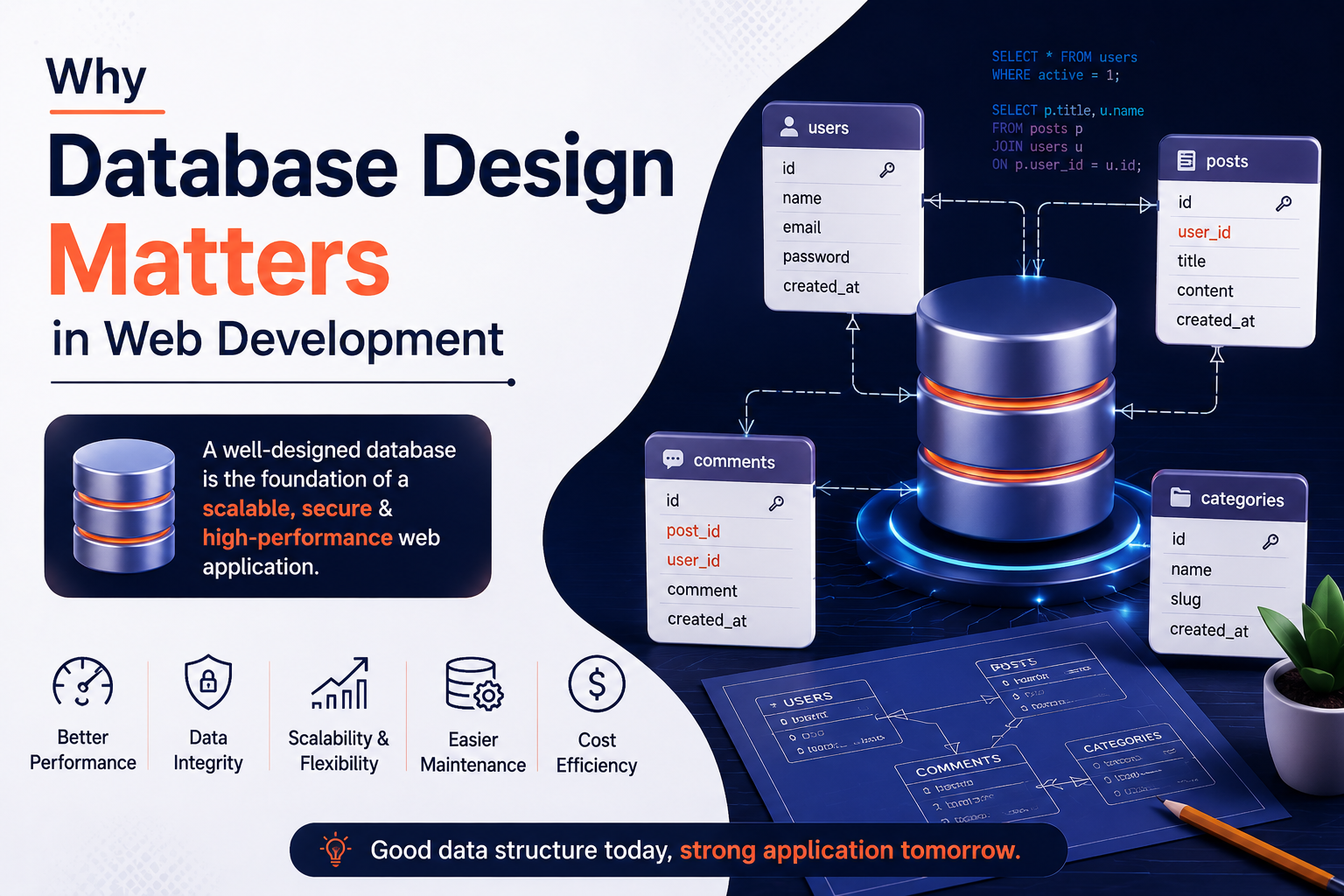Select post_id field in comments table

[x=728, y=531]
